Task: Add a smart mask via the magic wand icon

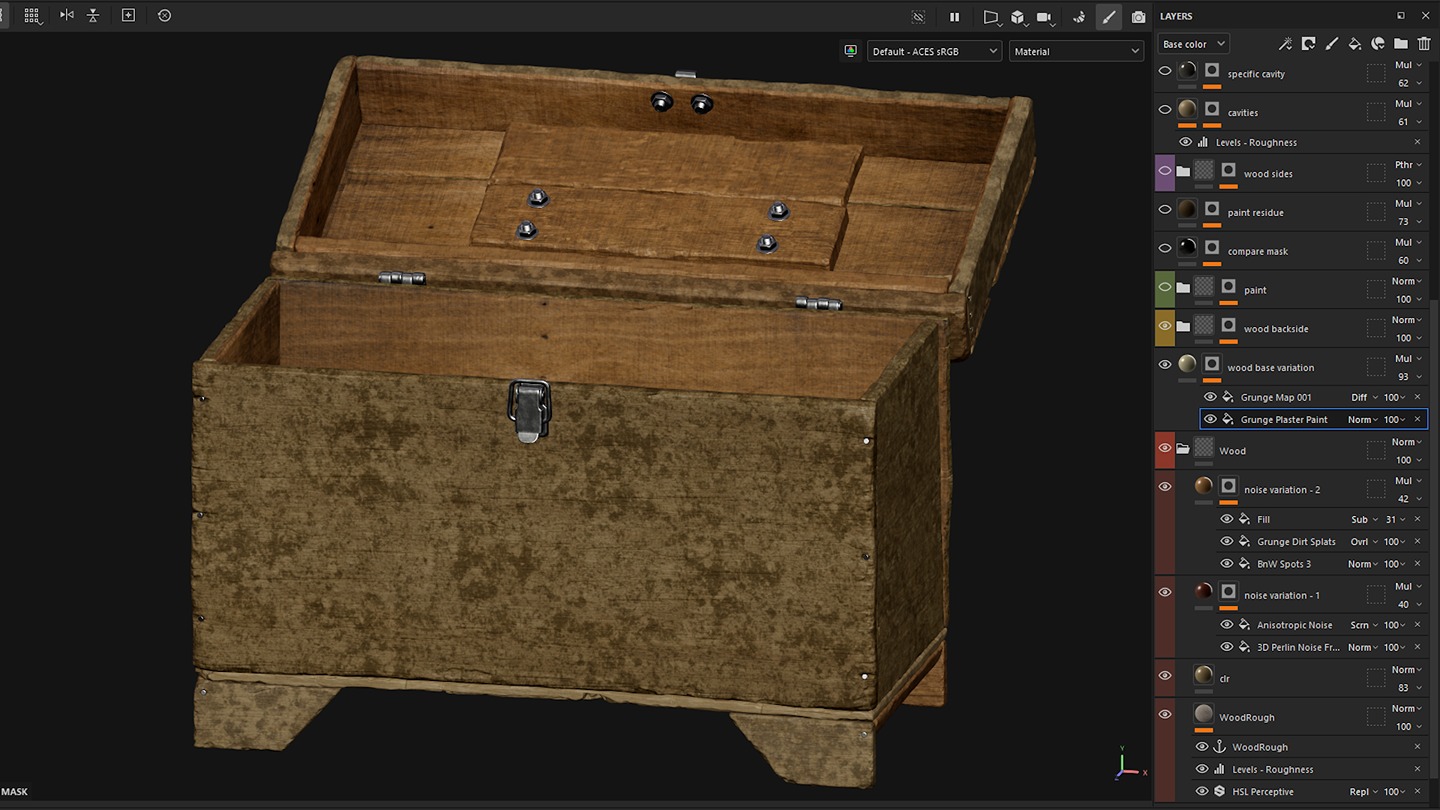Action: click(1285, 43)
